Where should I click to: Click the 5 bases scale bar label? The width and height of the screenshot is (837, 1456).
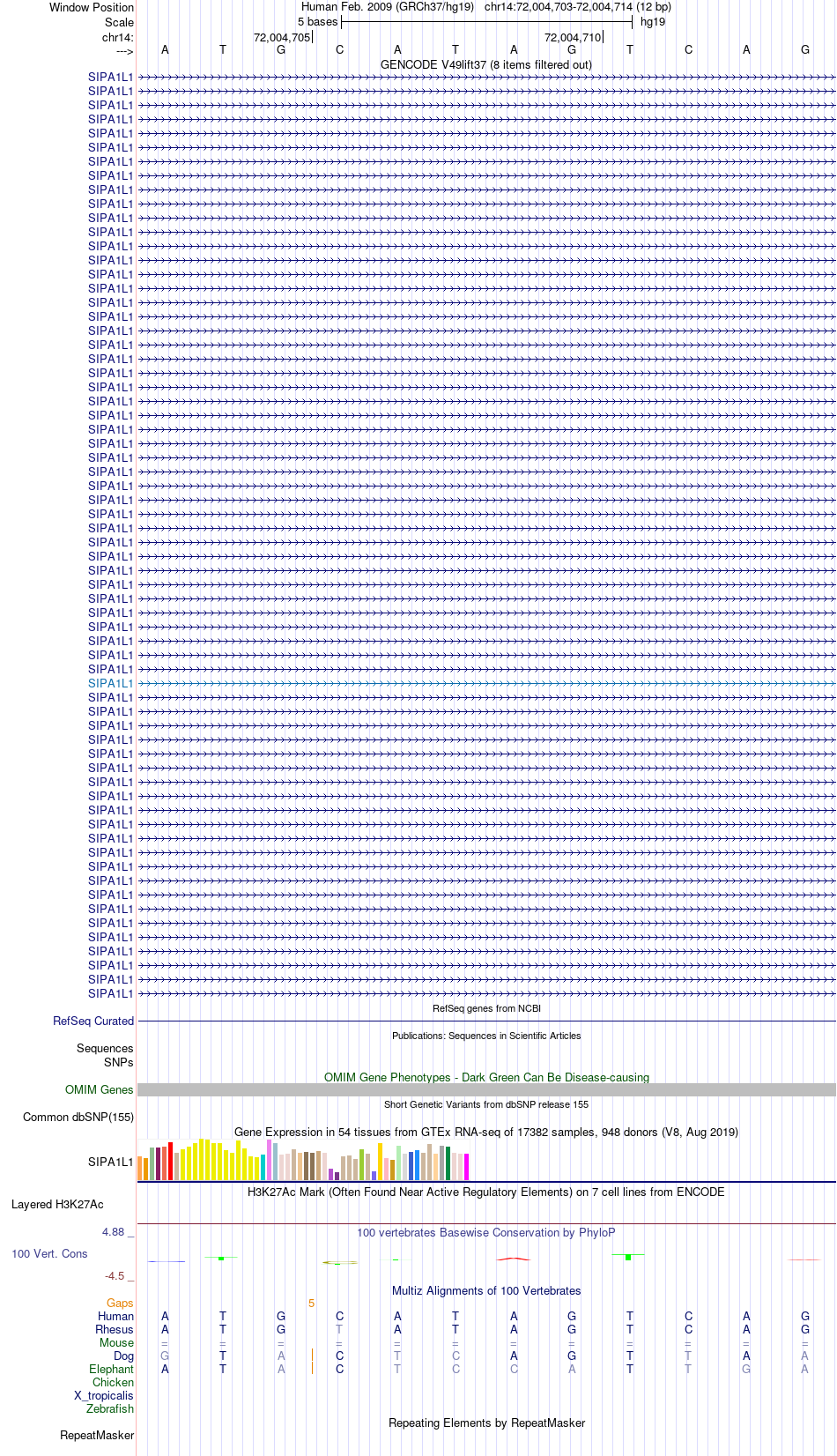(317, 22)
